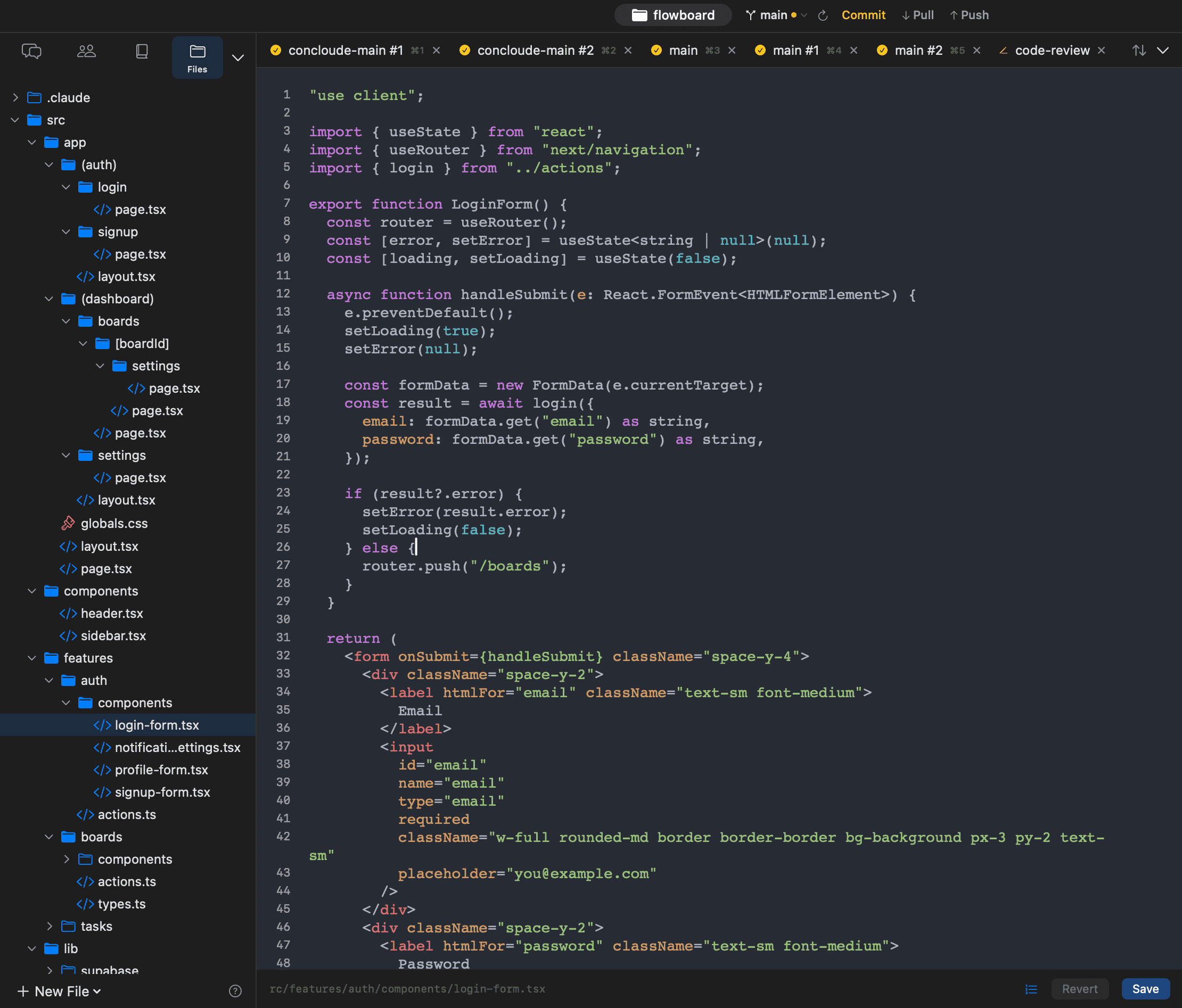Open the notebook docs sidebar icon
The height and width of the screenshot is (1008, 1182).
[142, 51]
